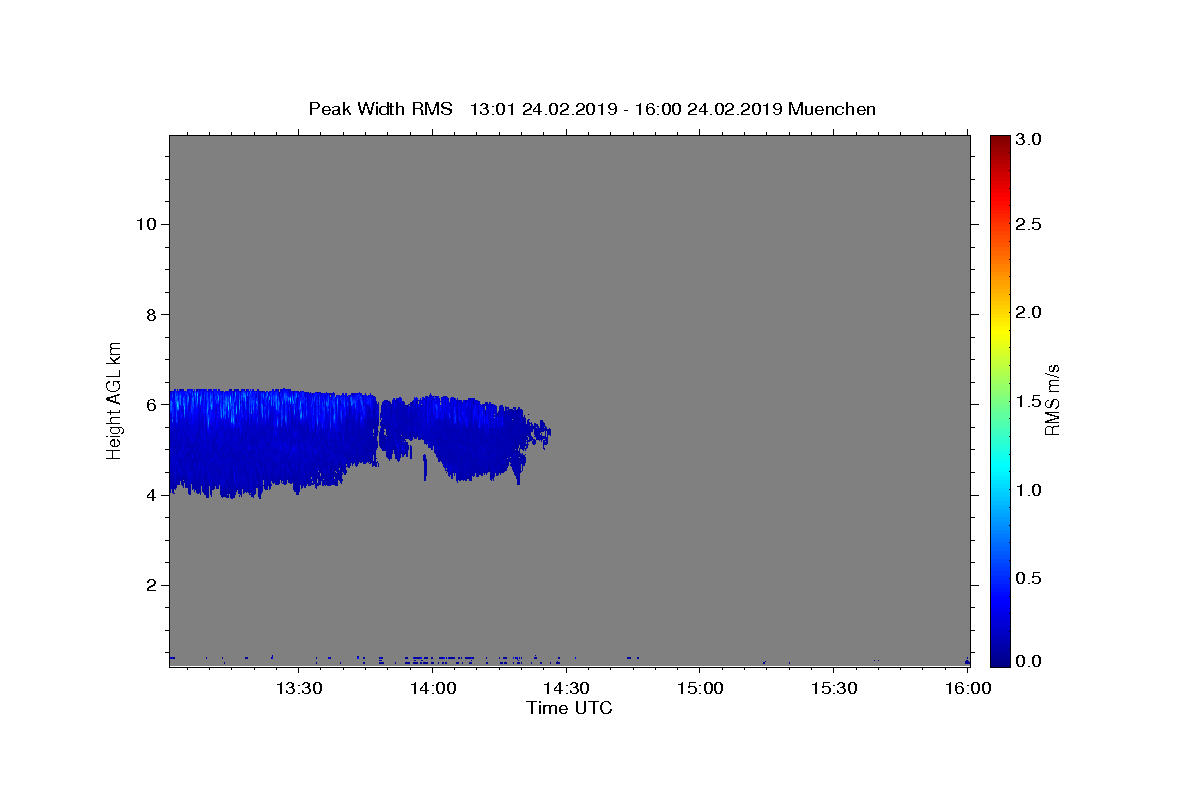This screenshot has height=800, width=1200.
Task: Click the 3.0 colorbar value
Action: [1031, 139]
